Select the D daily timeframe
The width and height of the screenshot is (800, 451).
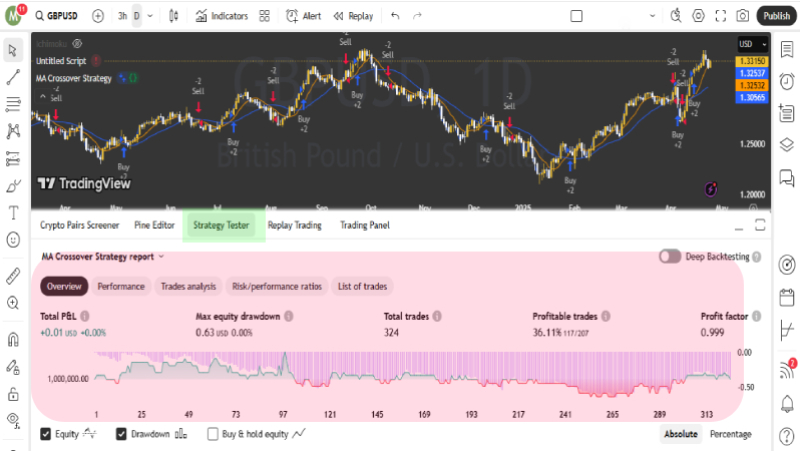tap(137, 16)
